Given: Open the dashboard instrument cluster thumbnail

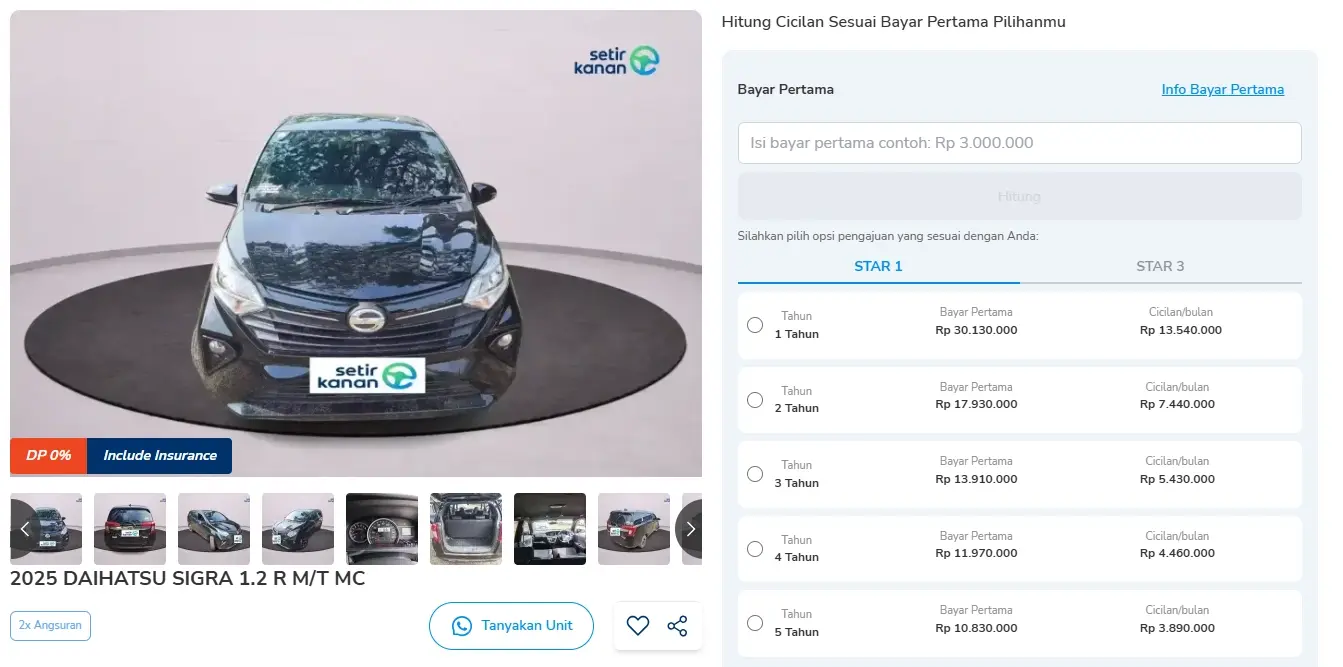Looking at the screenshot, I should point(382,529).
